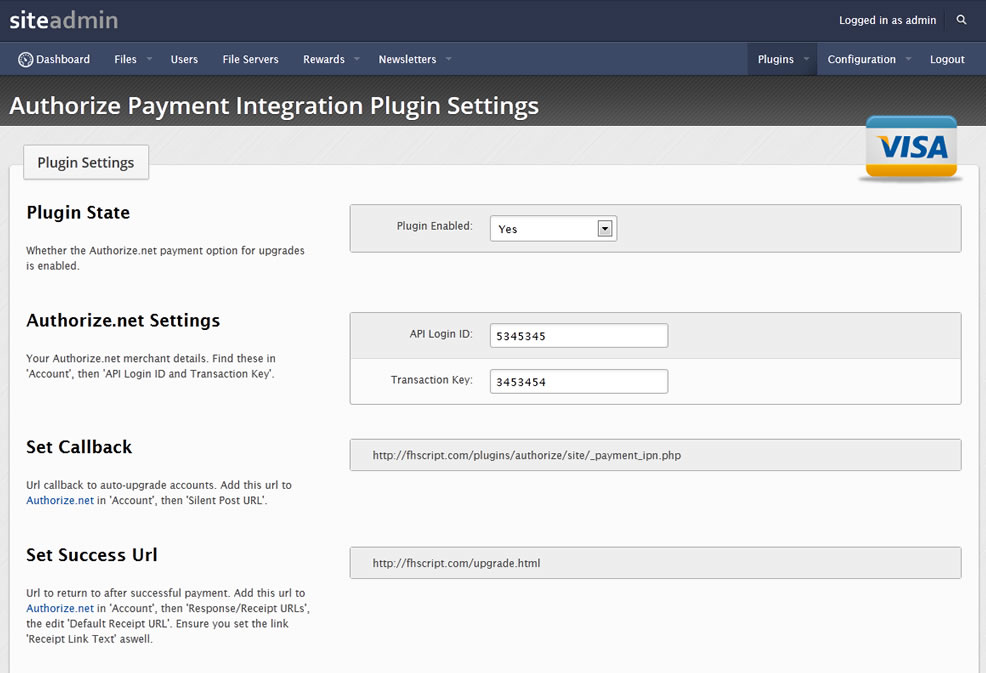The height and width of the screenshot is (673, 986).
Task: Click the upgrade.html success URL text
Action: [x=456, y=563]
